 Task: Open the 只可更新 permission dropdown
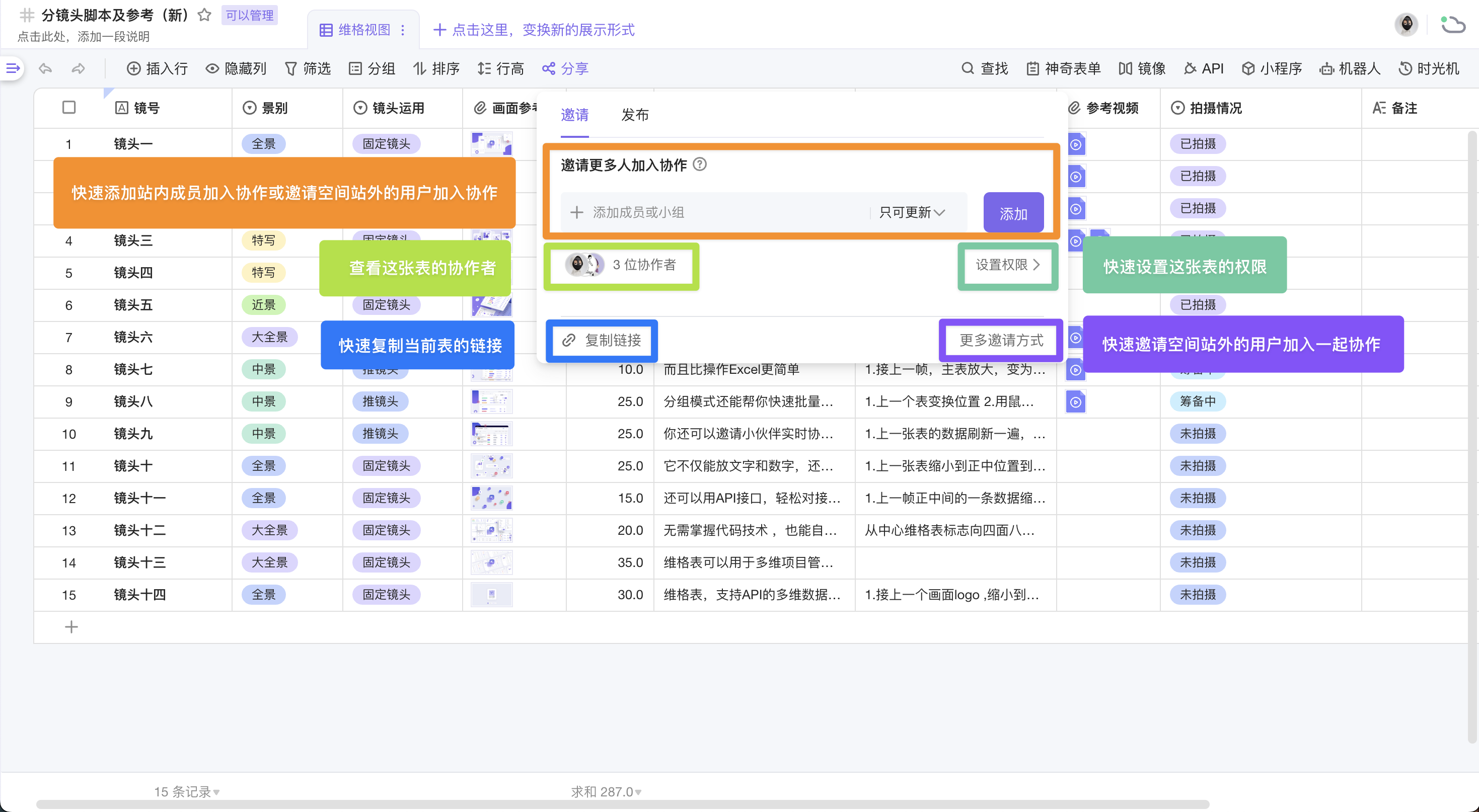tap(912, 212)
